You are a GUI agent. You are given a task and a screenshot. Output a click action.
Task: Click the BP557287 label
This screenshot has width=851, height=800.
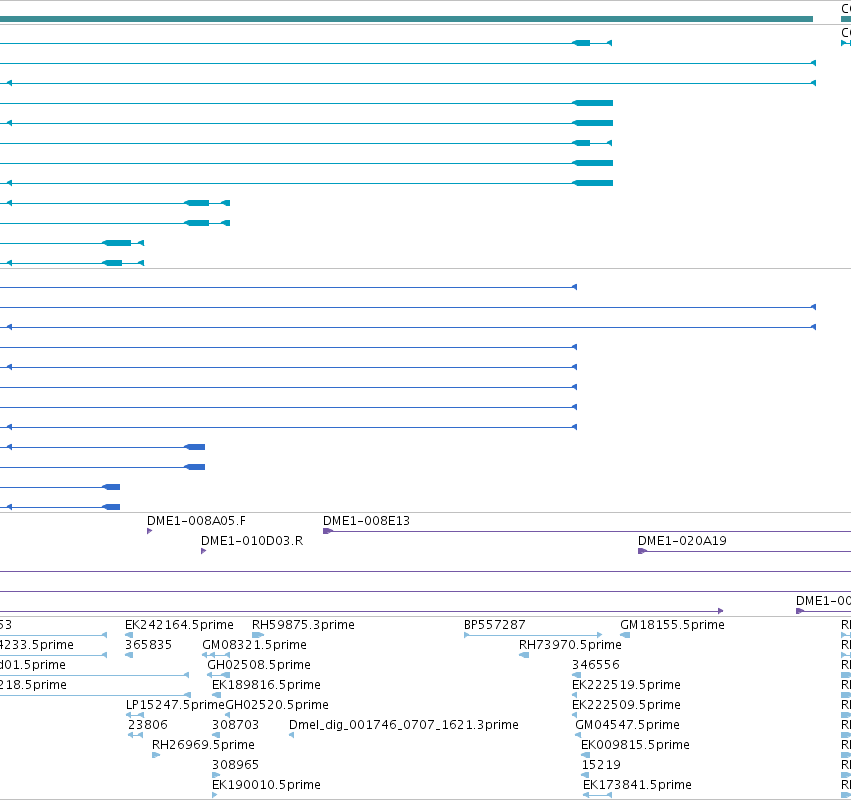494,625
